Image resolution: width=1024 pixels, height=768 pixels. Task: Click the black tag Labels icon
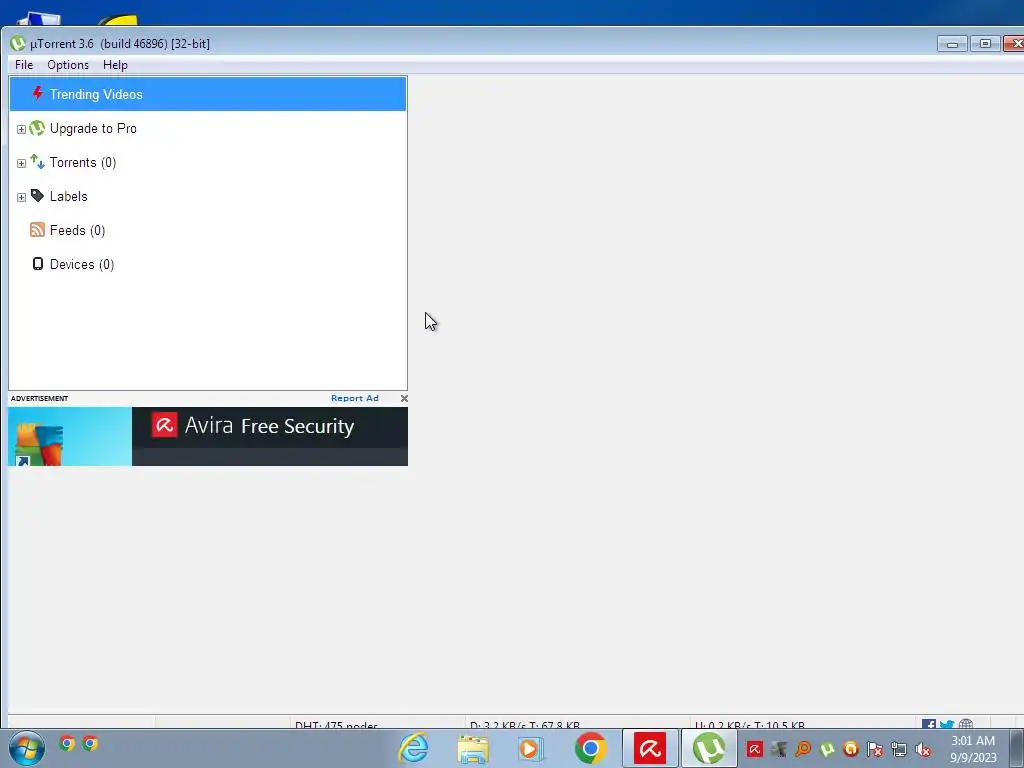(37, 196)
